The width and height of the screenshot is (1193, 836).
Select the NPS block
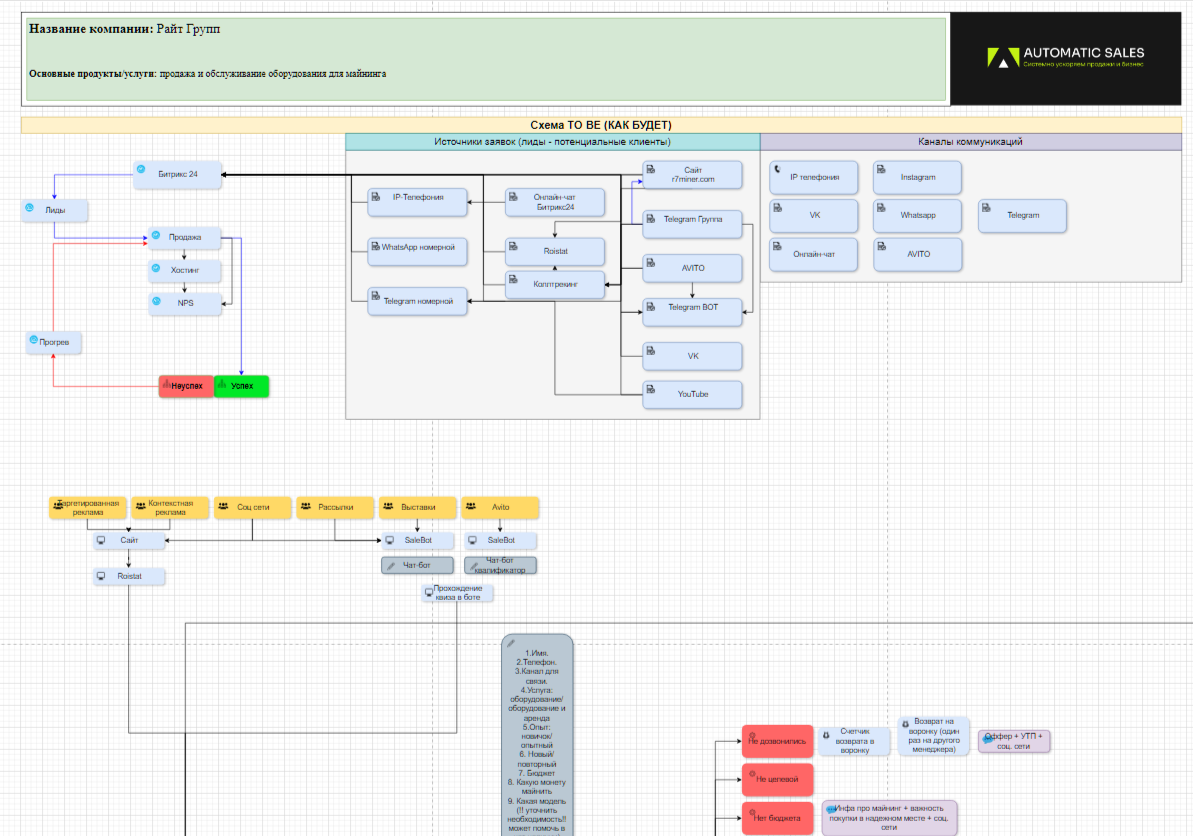[185, 303]
